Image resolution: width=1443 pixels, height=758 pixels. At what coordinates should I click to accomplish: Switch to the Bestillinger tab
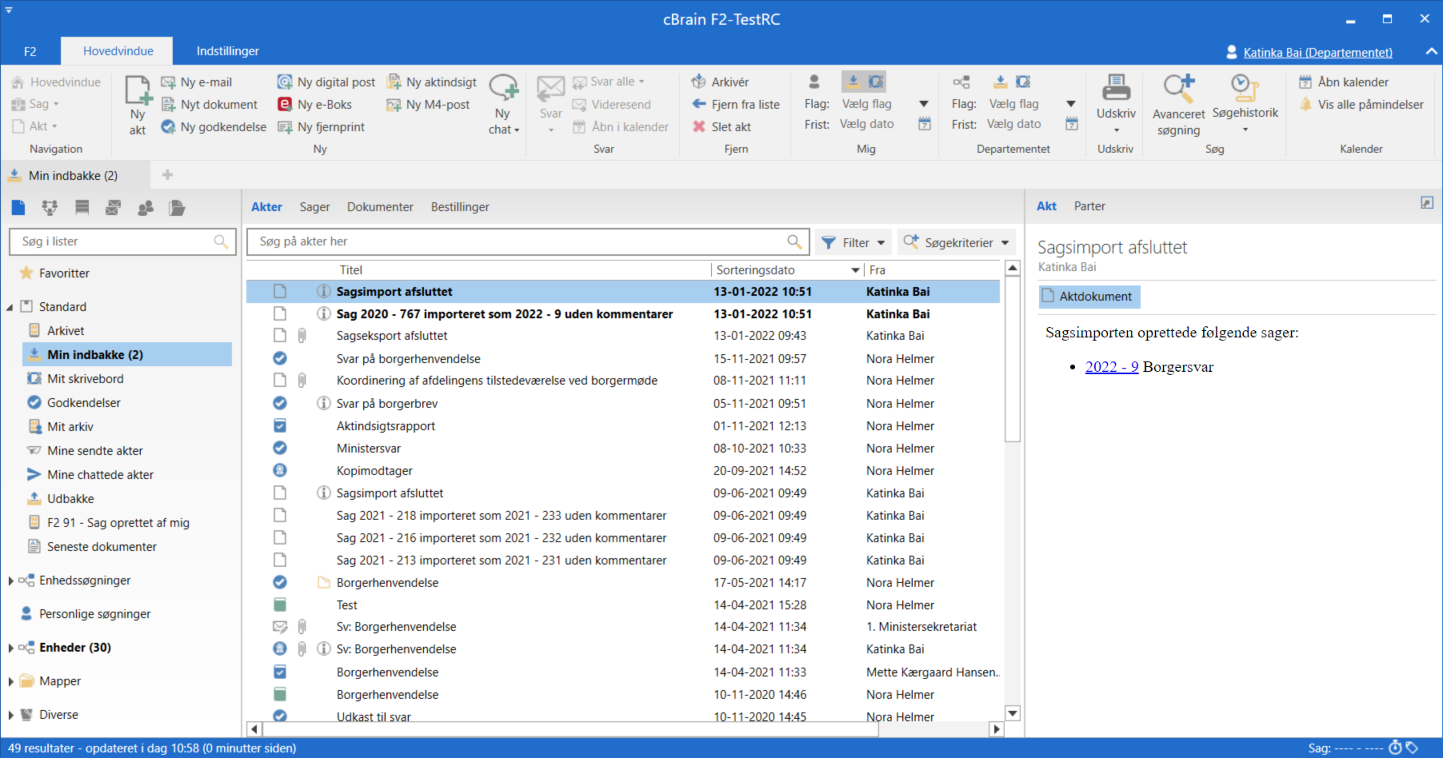click(x=460, y=207)
